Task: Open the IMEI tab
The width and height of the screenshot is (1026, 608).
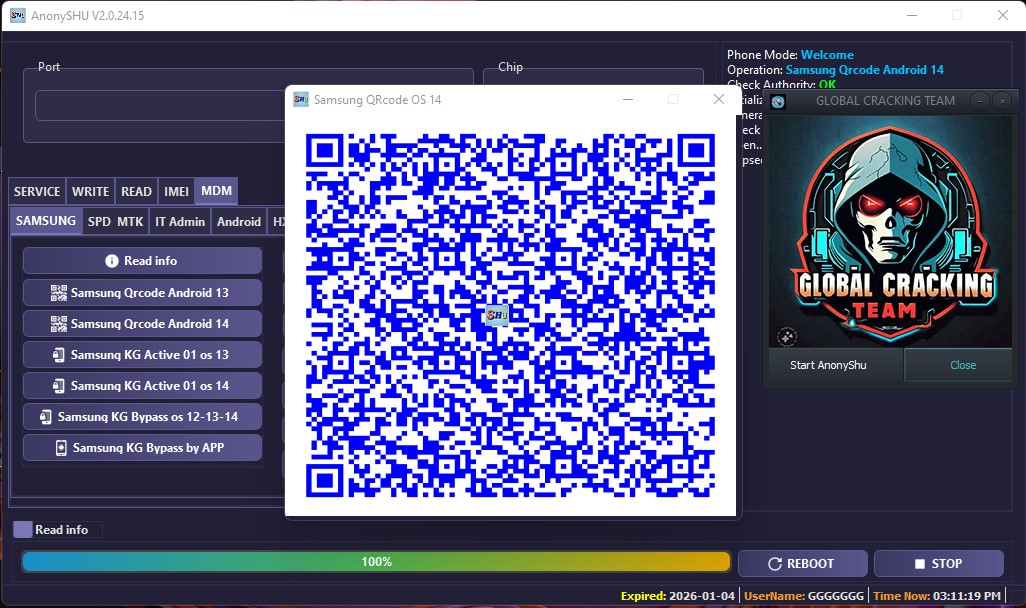Action: [x=176, y=191]
